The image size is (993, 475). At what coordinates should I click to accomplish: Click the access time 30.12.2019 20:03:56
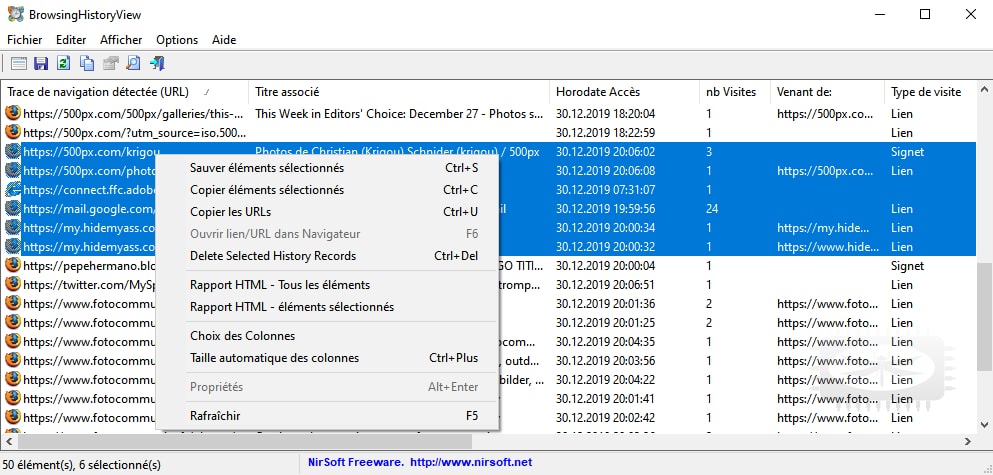coord(605,361)
